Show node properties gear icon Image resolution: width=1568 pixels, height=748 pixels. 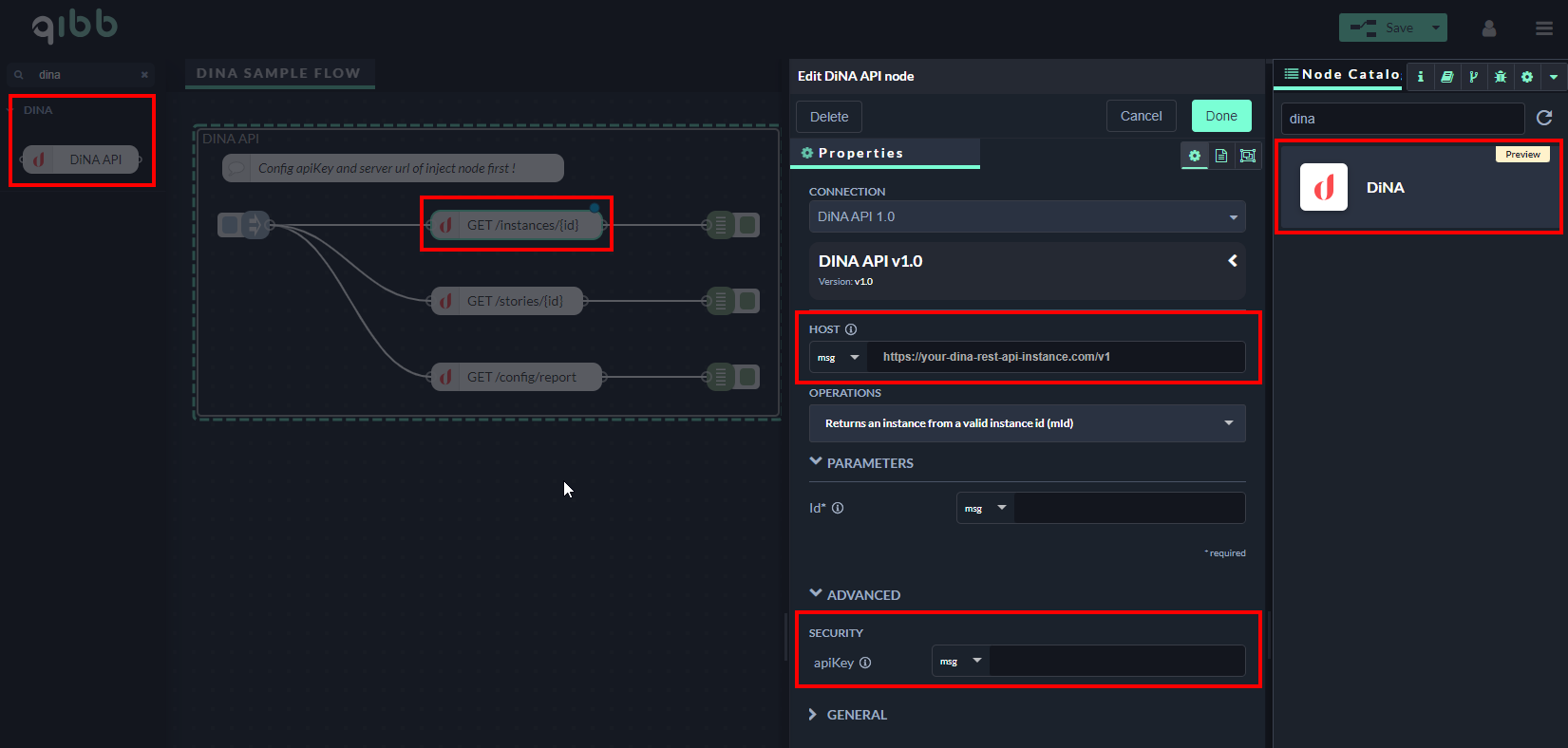click(x=1195, y=156)
